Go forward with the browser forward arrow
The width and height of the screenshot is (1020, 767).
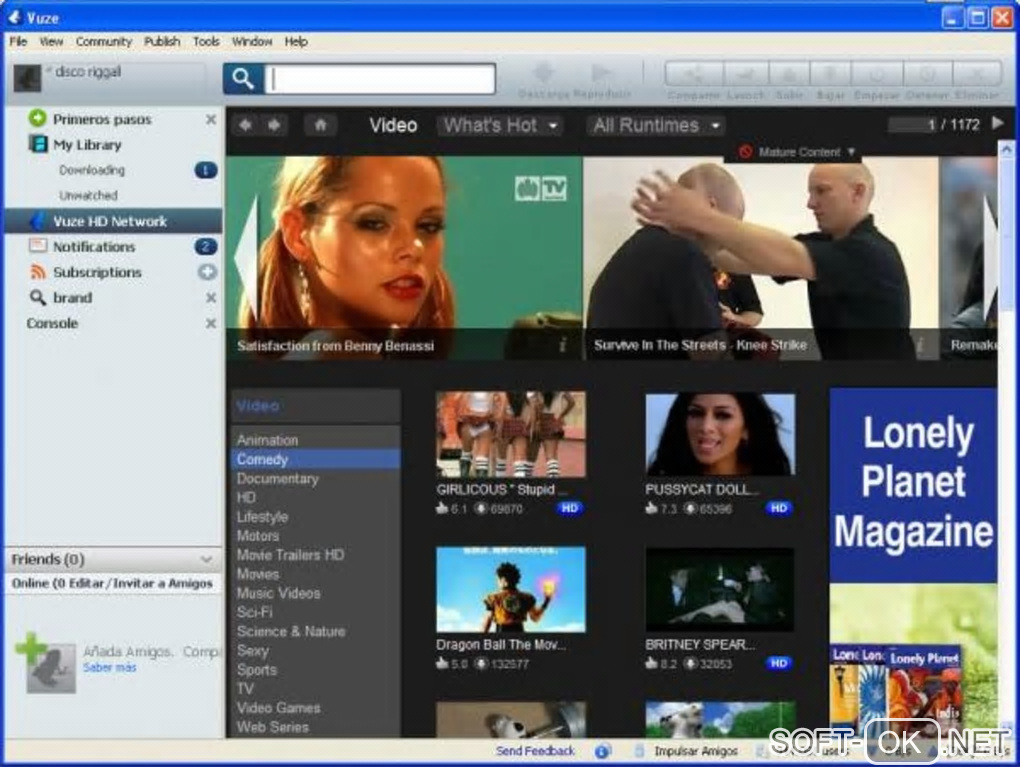pyautogui.click(x=275, y=125)
